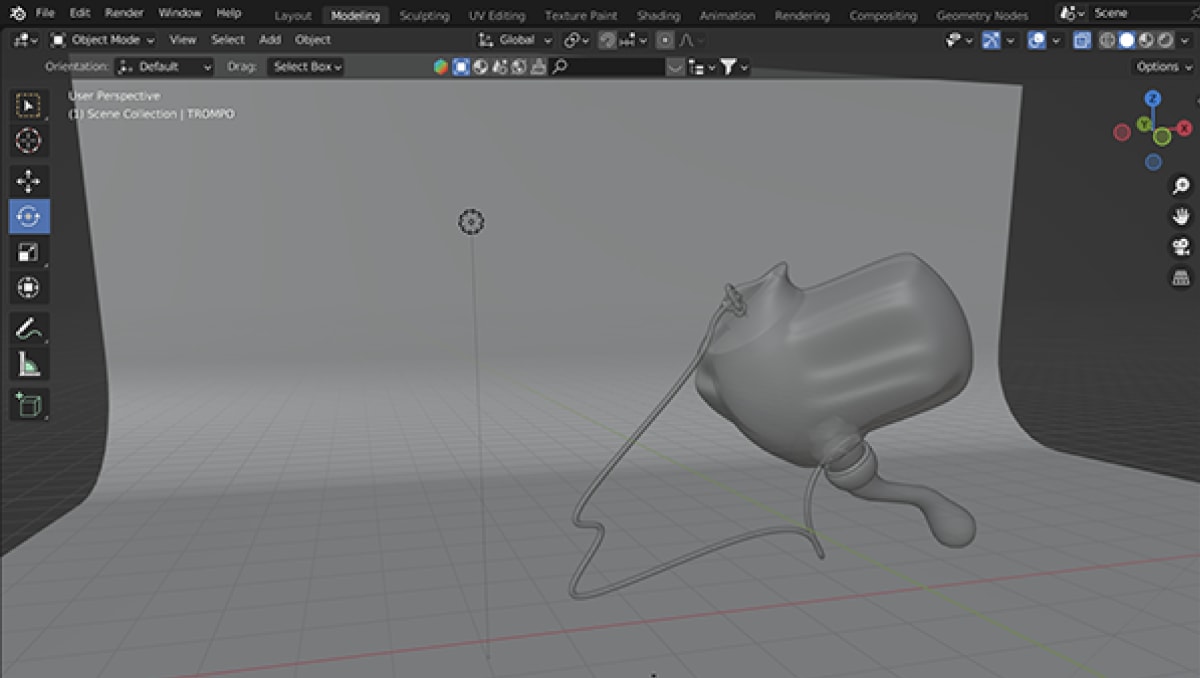1200x678 pixels.
Task: Switch to the Sculpting workspace tab
Action: point(424,16)
